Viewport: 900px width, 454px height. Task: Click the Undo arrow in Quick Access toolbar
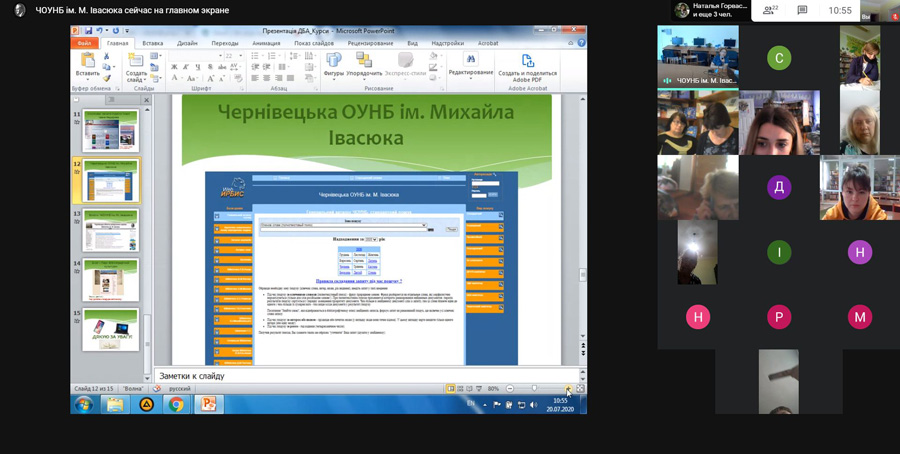tap(99, 30)
